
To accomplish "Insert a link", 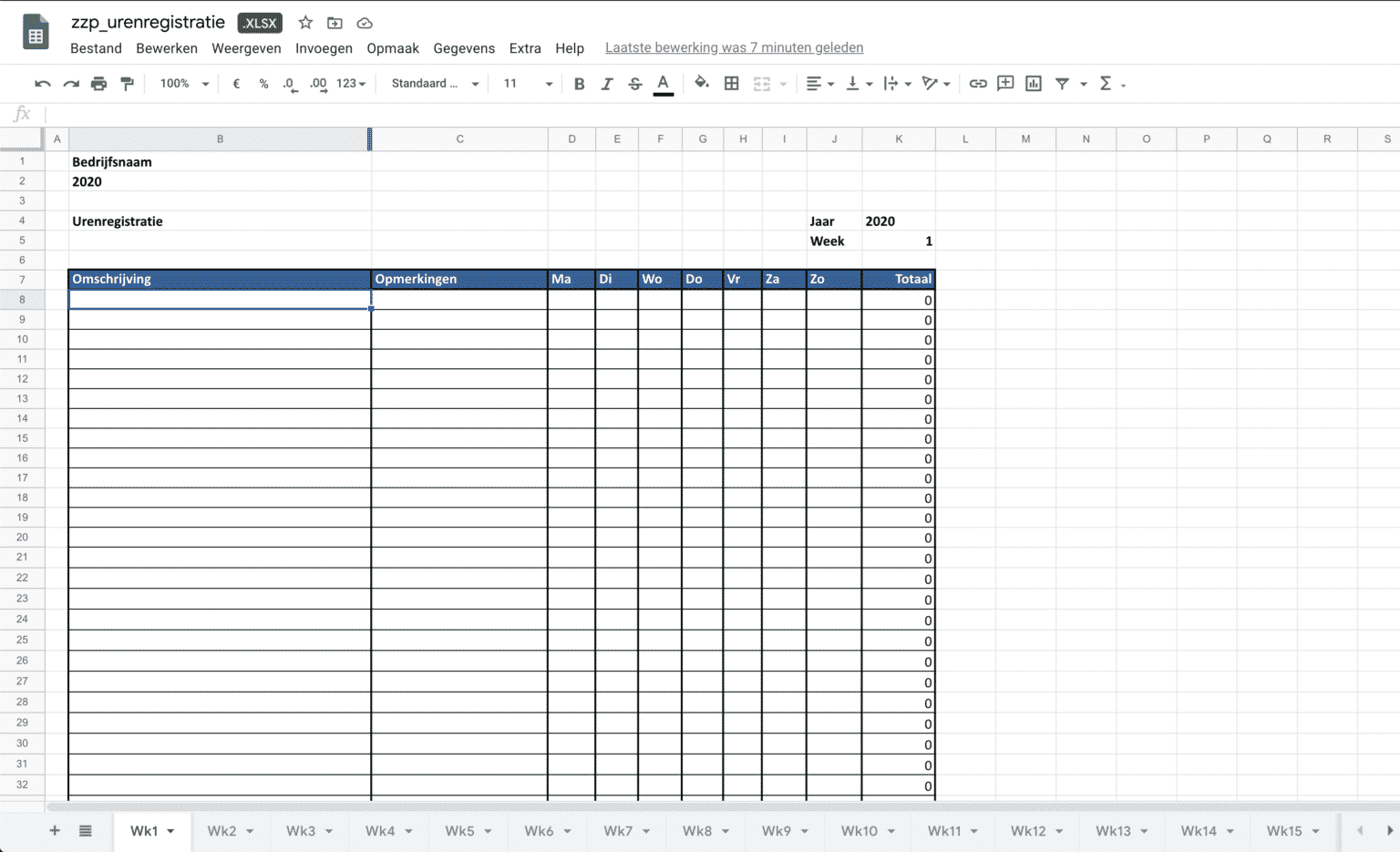I will tap(978, 83).
